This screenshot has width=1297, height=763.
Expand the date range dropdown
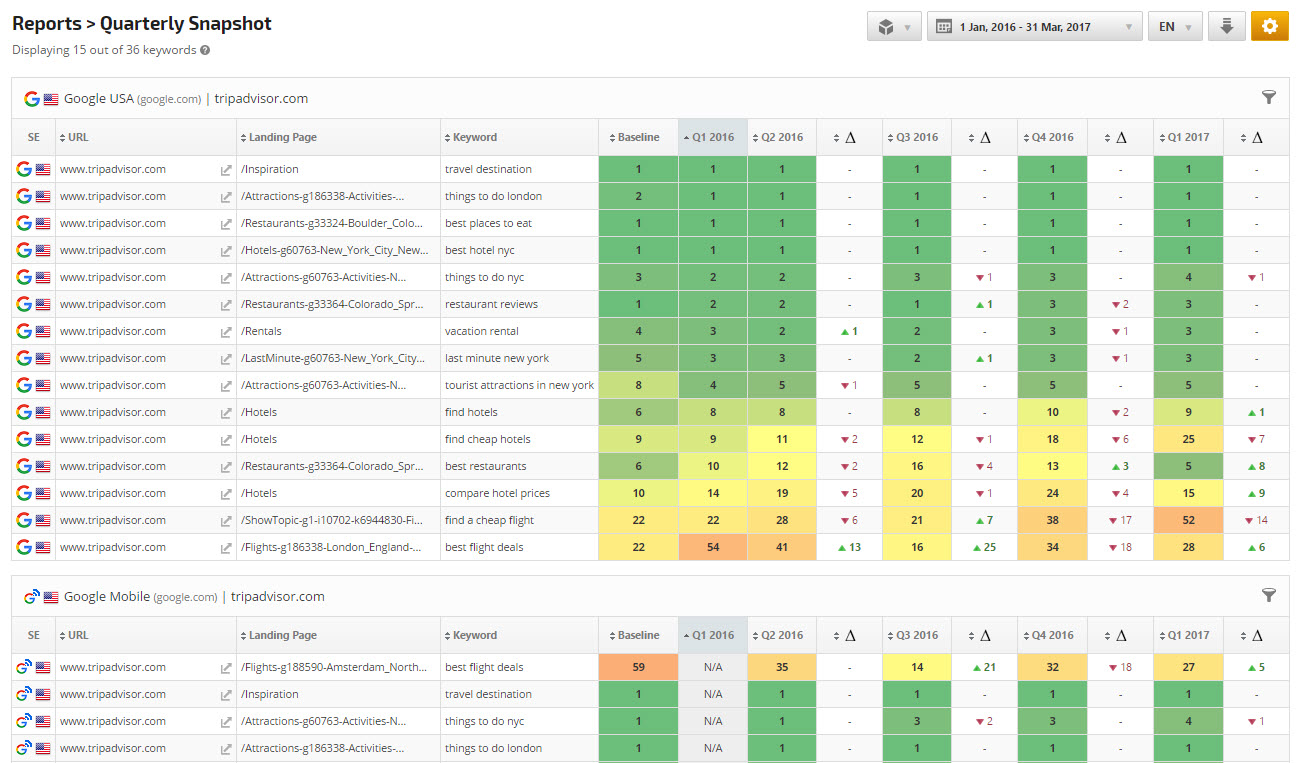click(1129, 27)
